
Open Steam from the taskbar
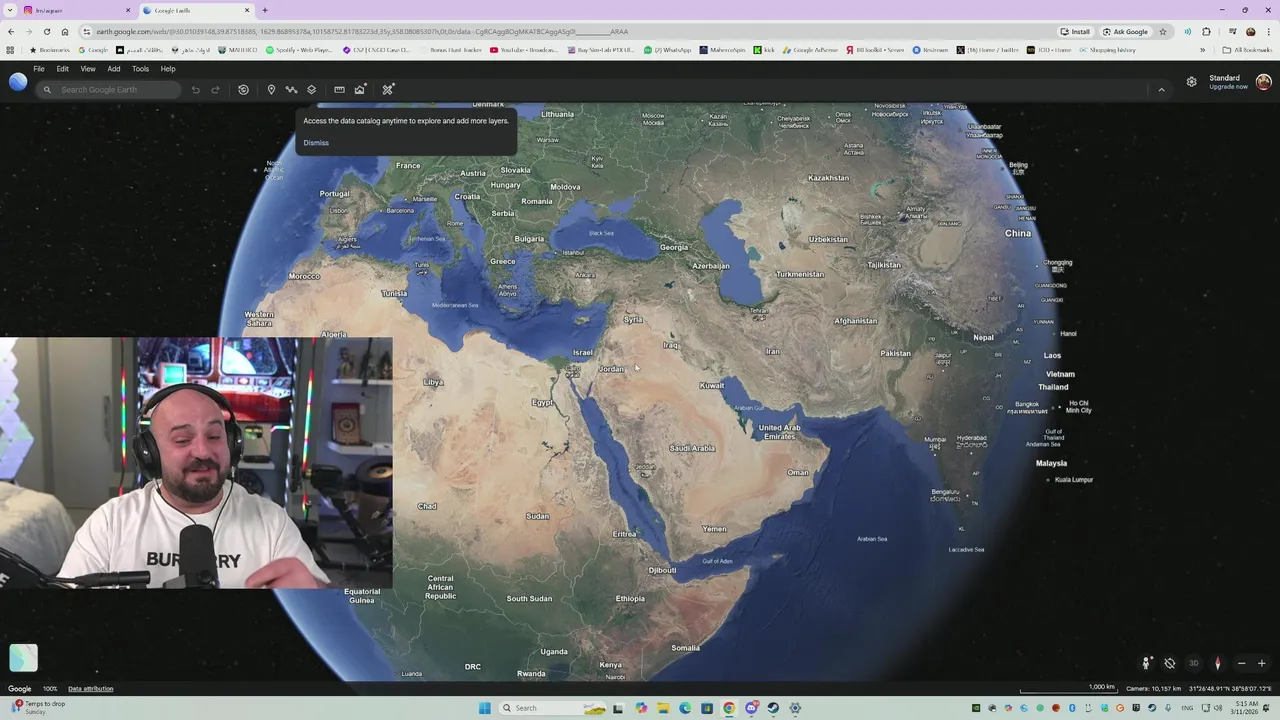tap(773, 708)
